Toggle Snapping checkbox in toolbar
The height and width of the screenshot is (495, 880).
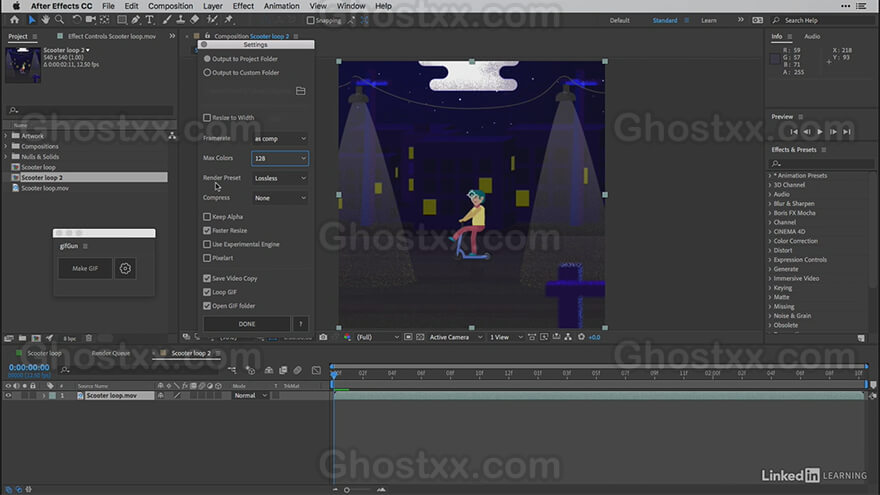(x=310, y=20)
